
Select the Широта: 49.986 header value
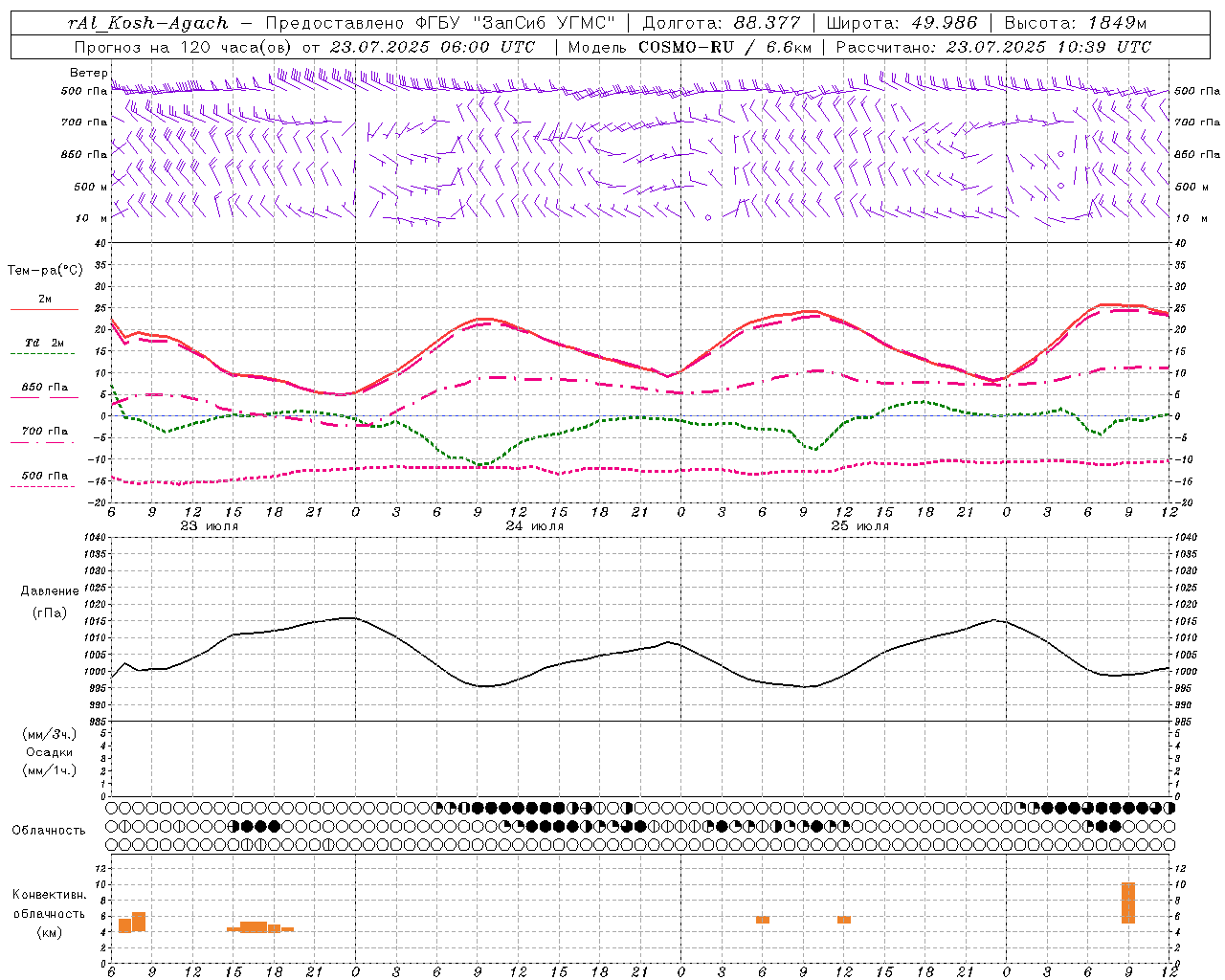(902, 23)
